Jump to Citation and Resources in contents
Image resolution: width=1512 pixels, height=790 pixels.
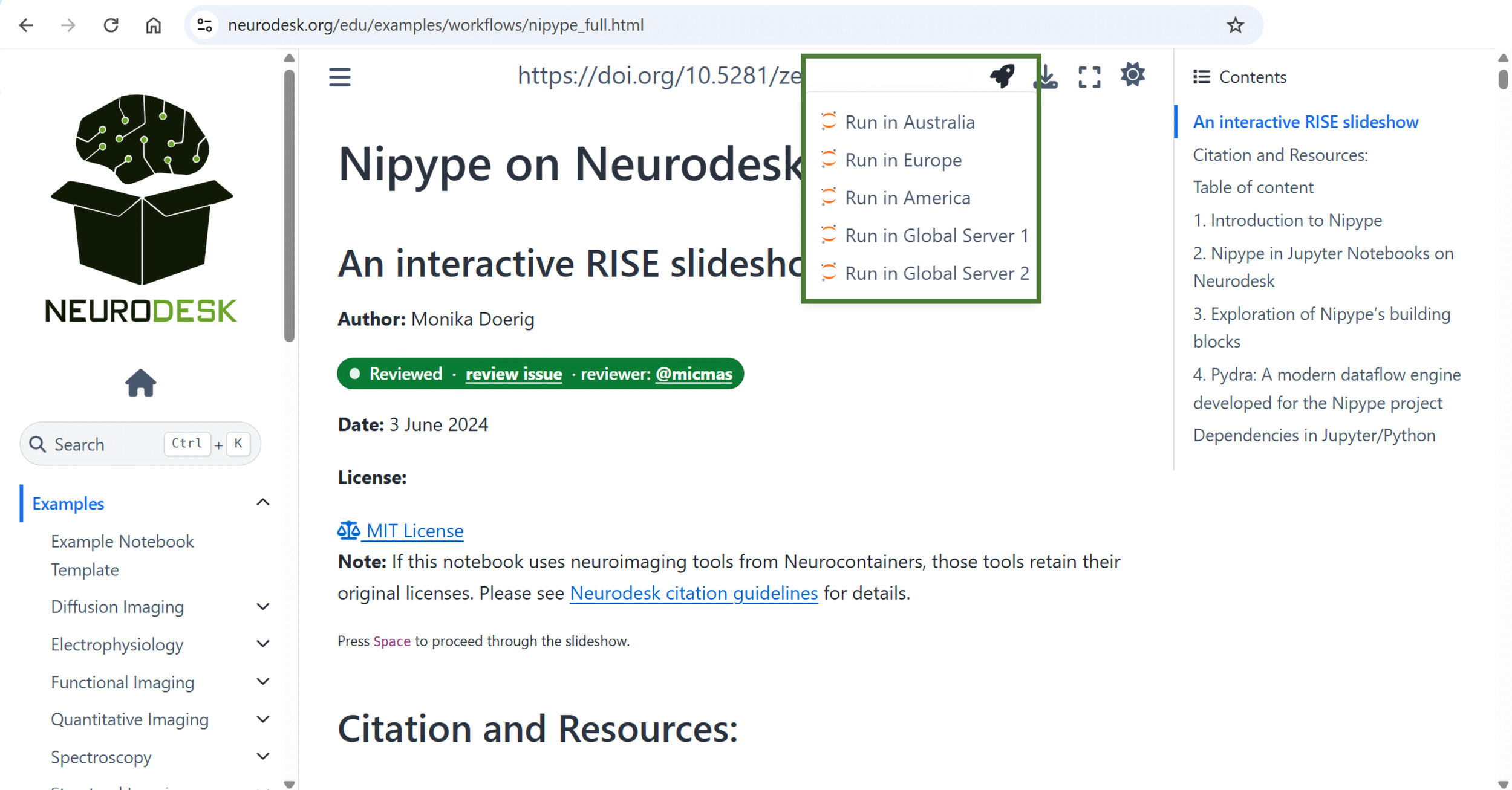pos(1280,155)
